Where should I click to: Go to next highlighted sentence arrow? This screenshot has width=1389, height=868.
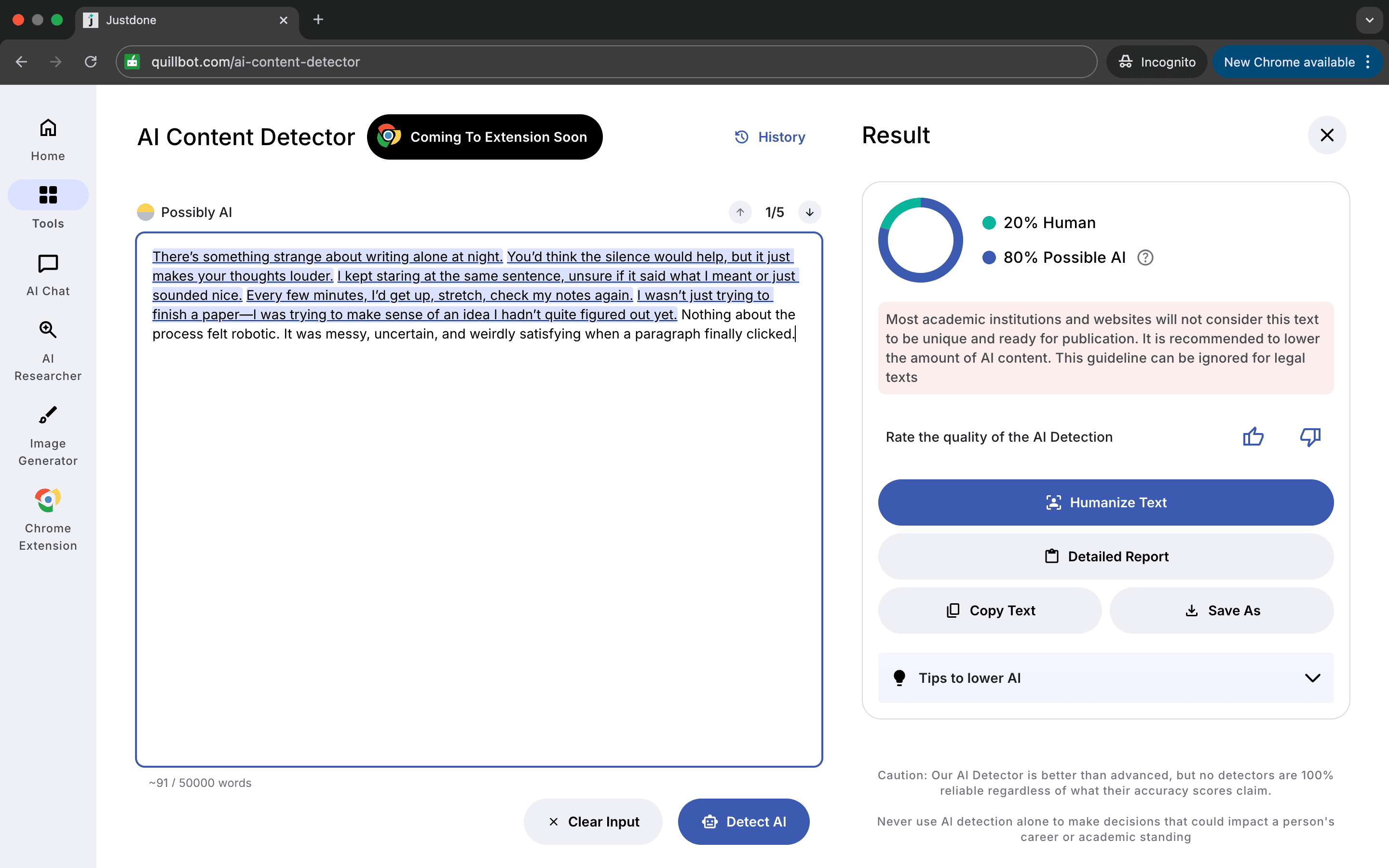809,212
